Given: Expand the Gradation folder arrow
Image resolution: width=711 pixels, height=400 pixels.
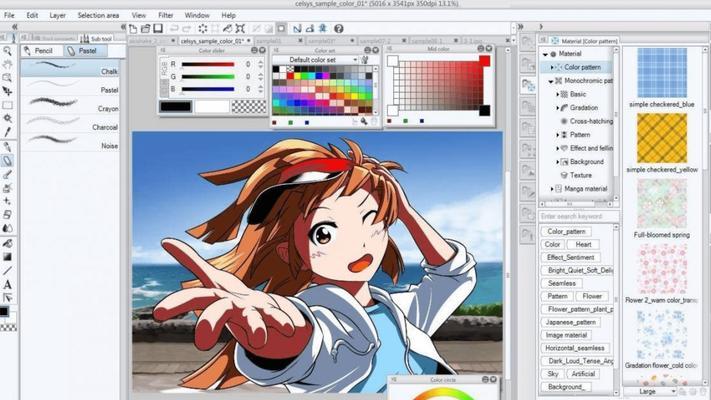Looking at the screenshot, I should coord(557,108).
